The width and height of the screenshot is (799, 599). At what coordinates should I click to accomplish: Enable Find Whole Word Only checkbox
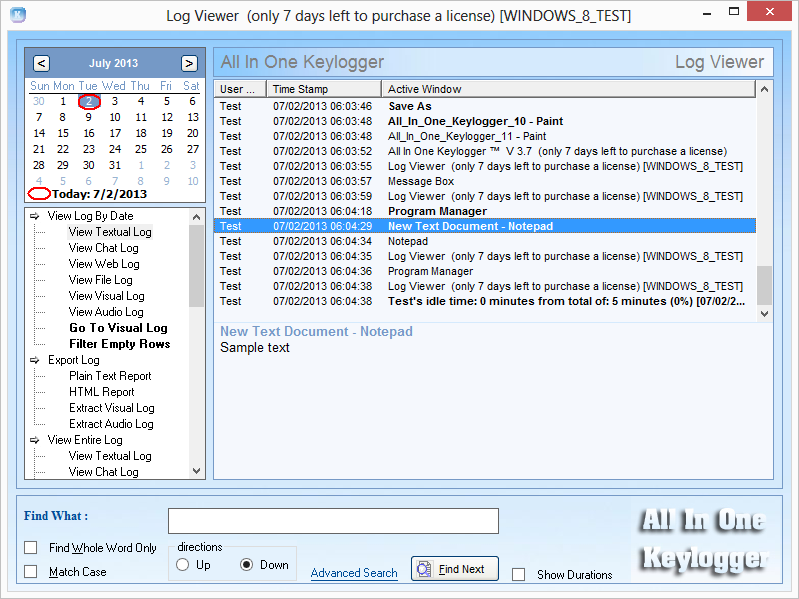click(31, 548)
